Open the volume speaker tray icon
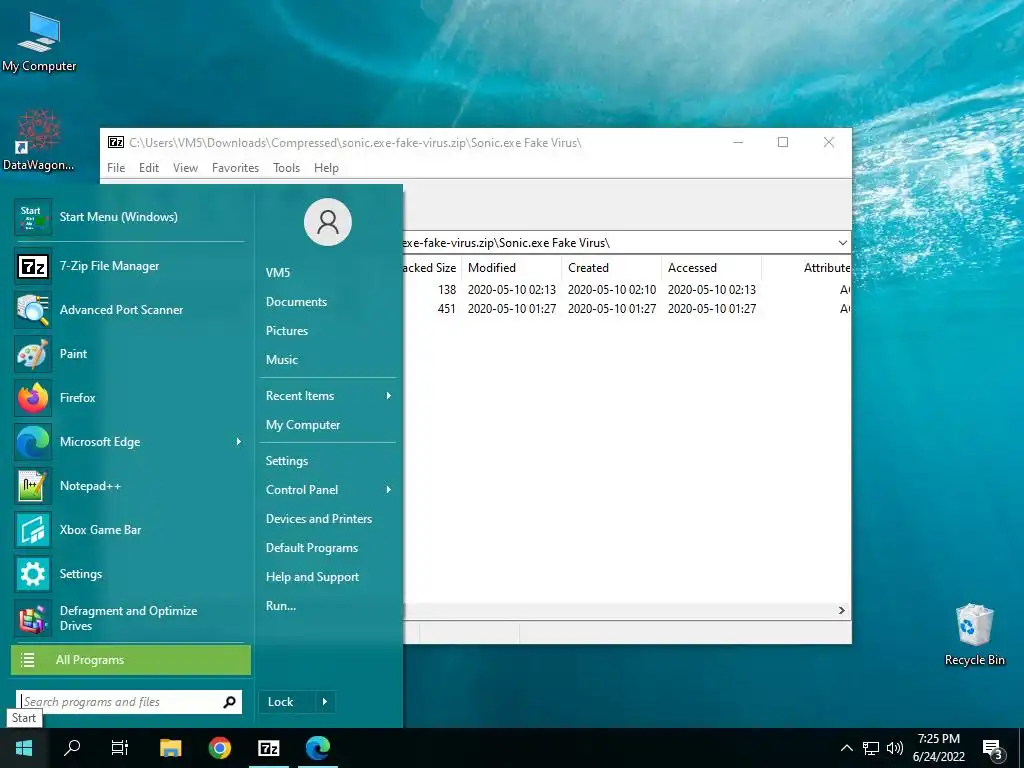 (895, 748)
